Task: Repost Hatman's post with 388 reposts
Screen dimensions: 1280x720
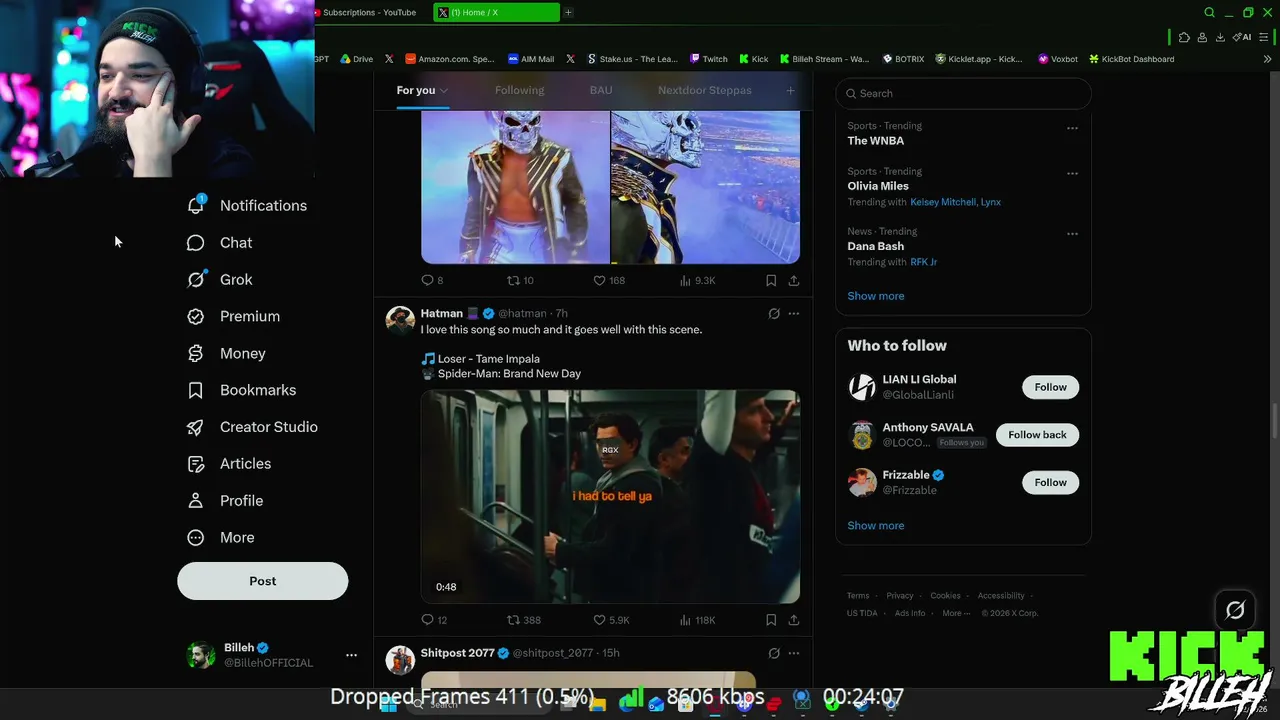Action: click(x=514, y=620)
